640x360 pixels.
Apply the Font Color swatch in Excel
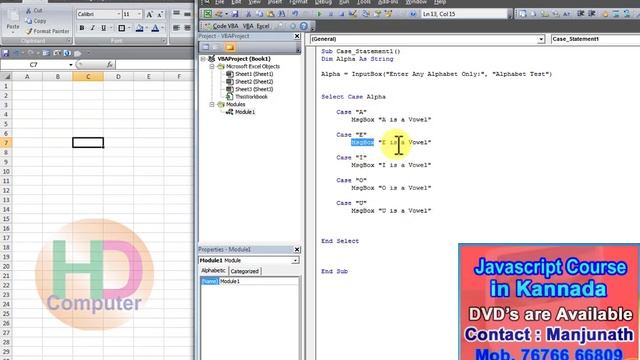click(155, 28)
